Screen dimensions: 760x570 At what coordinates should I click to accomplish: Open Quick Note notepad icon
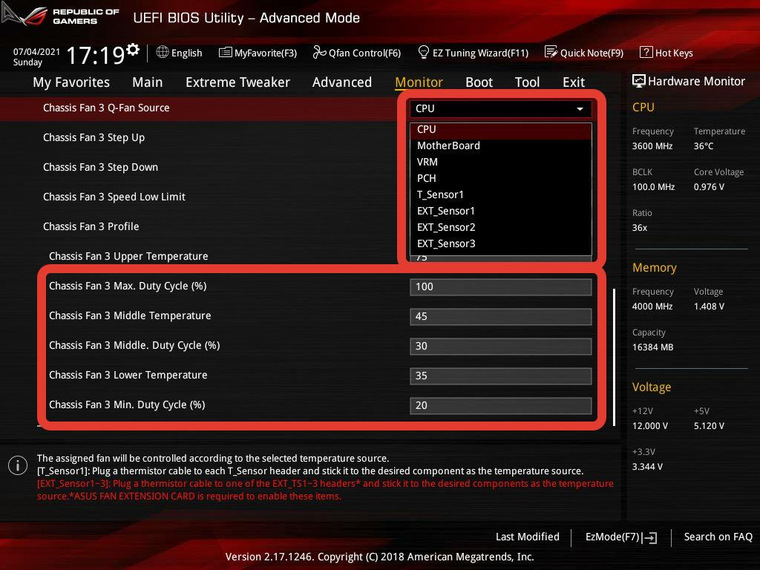pos(551,52)
